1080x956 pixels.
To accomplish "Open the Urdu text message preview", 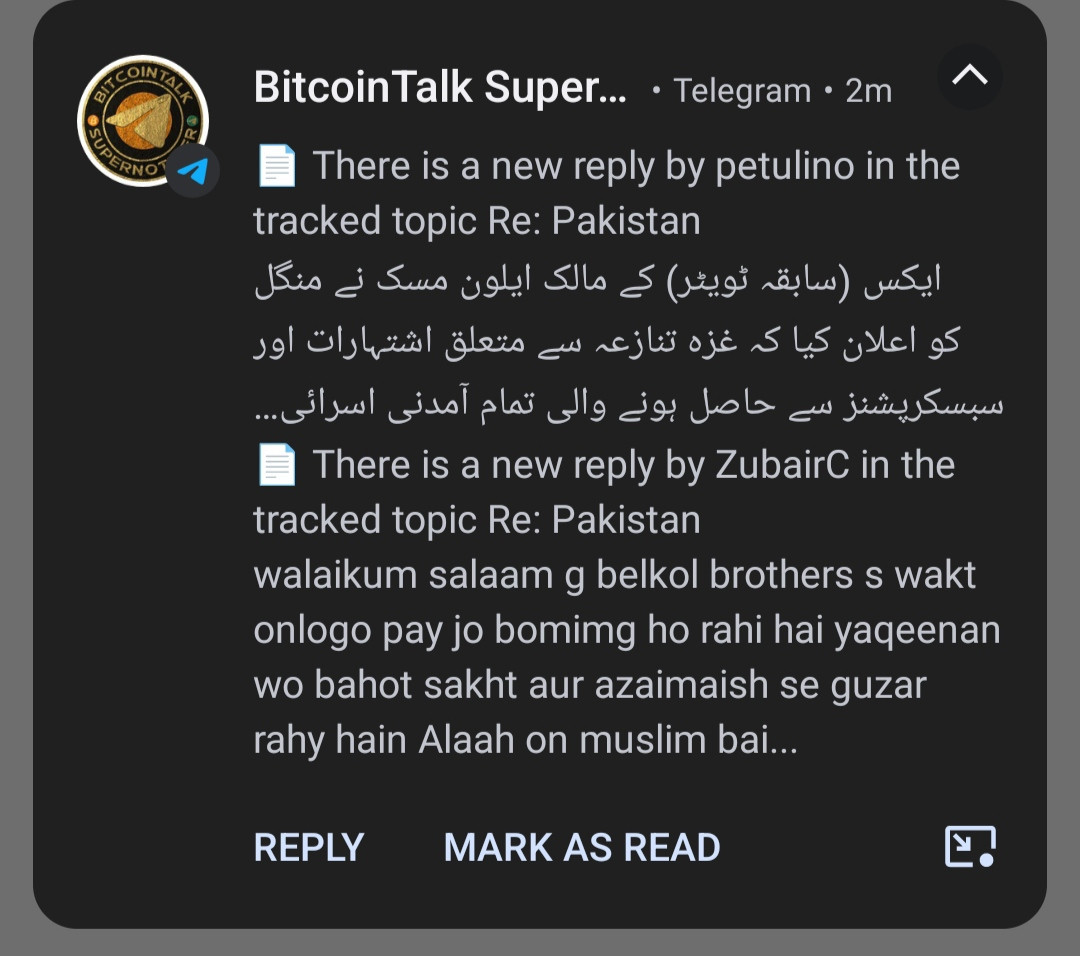I will [x=628, y=341].
